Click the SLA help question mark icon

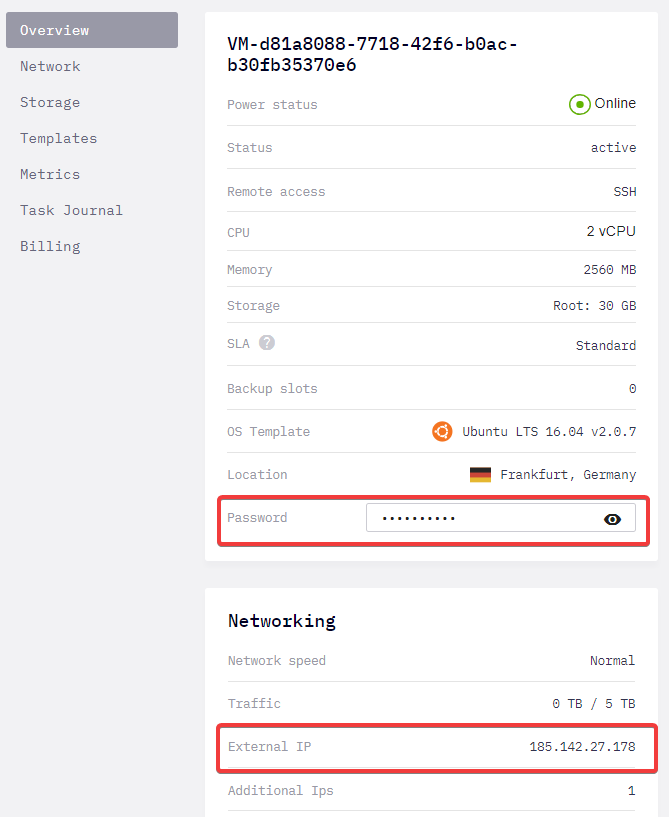coord(267,343)
